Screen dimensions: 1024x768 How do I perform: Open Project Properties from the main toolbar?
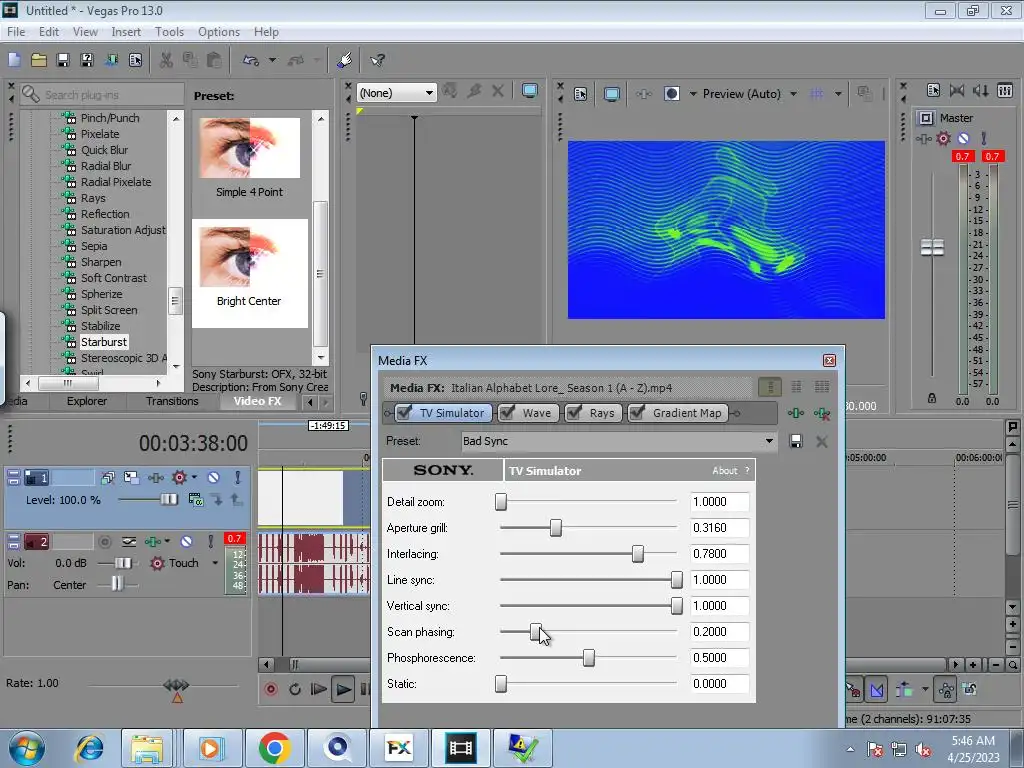point(135,60)
